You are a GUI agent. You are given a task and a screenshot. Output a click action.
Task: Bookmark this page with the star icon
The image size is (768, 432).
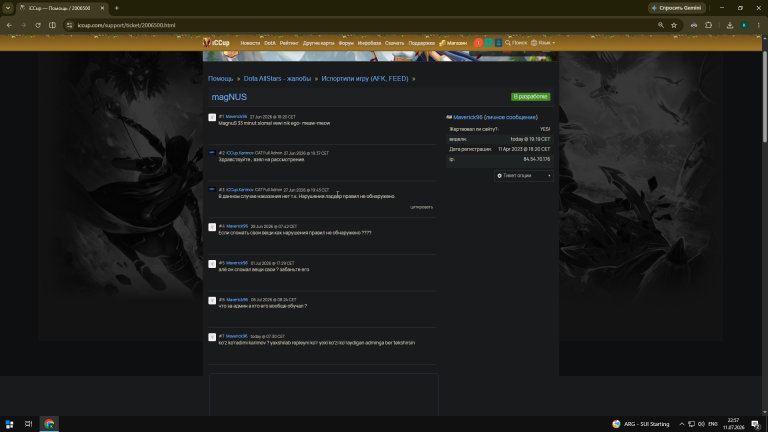[674, 25]
